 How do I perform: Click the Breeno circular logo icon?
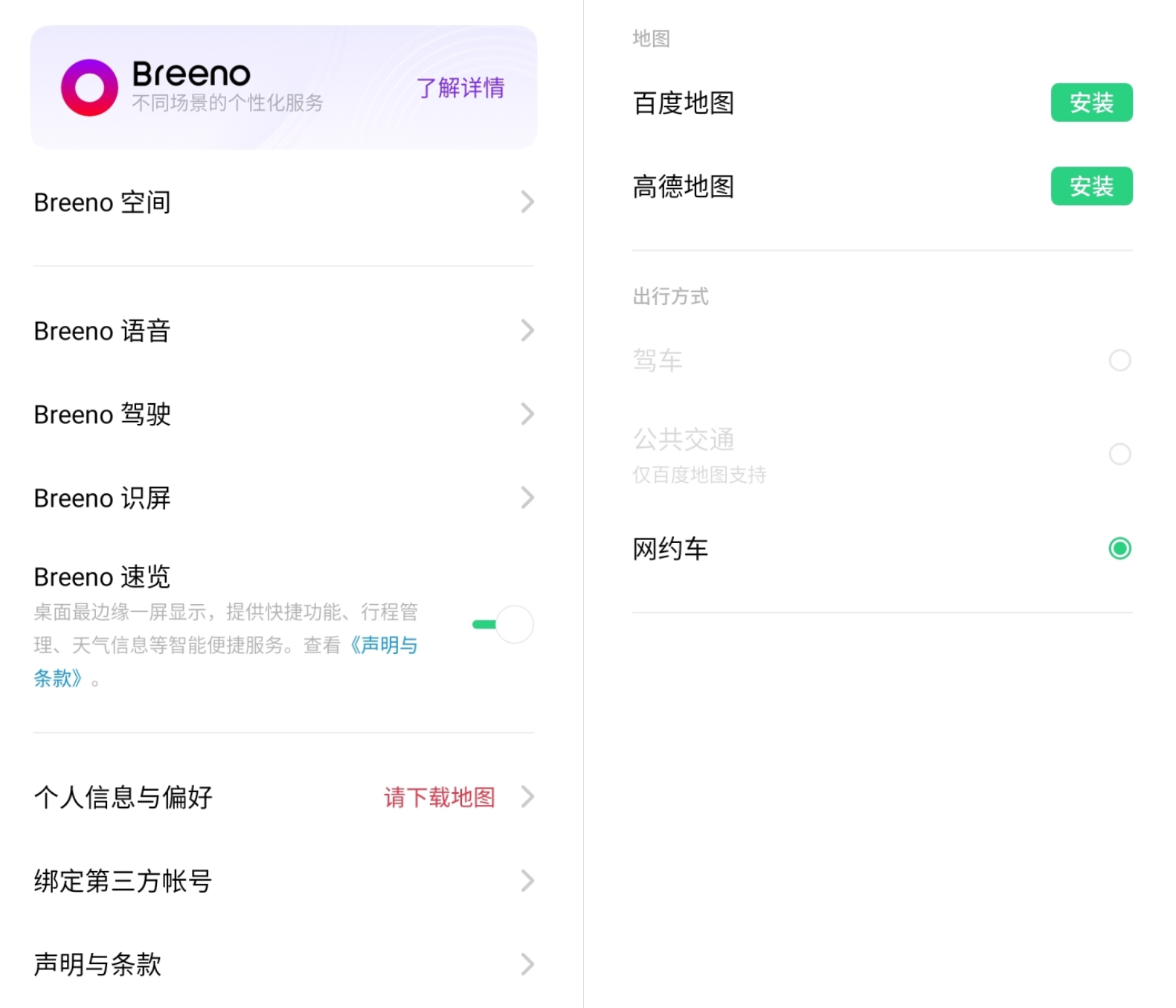point(89,88)
